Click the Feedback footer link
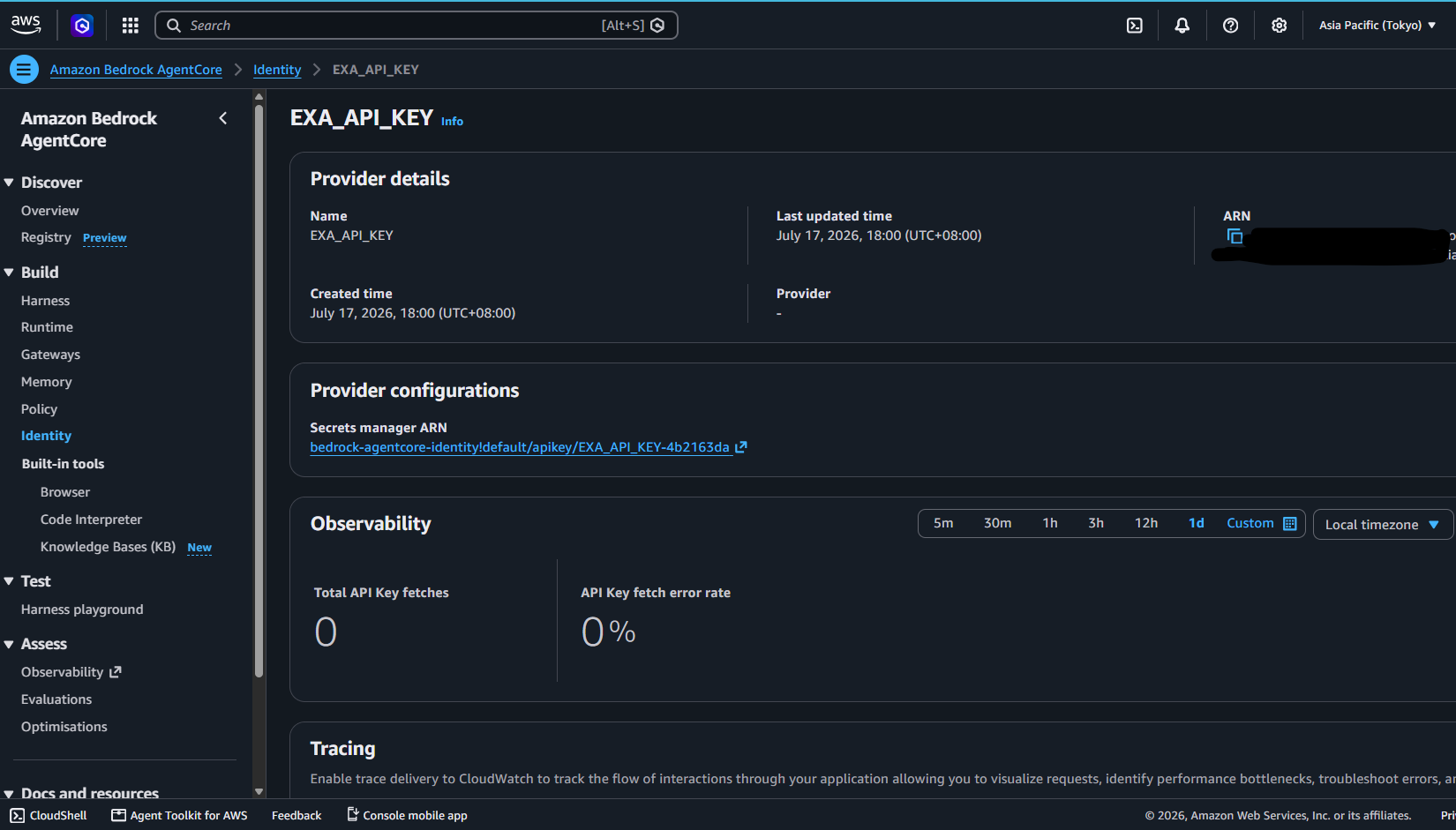 (x=296, y=815)
